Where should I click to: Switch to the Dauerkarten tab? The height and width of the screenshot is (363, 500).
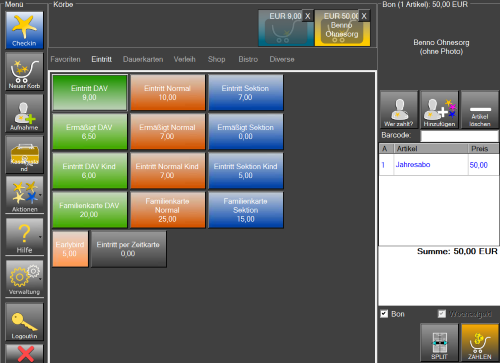pyautogui.click(x=143, y=59)
